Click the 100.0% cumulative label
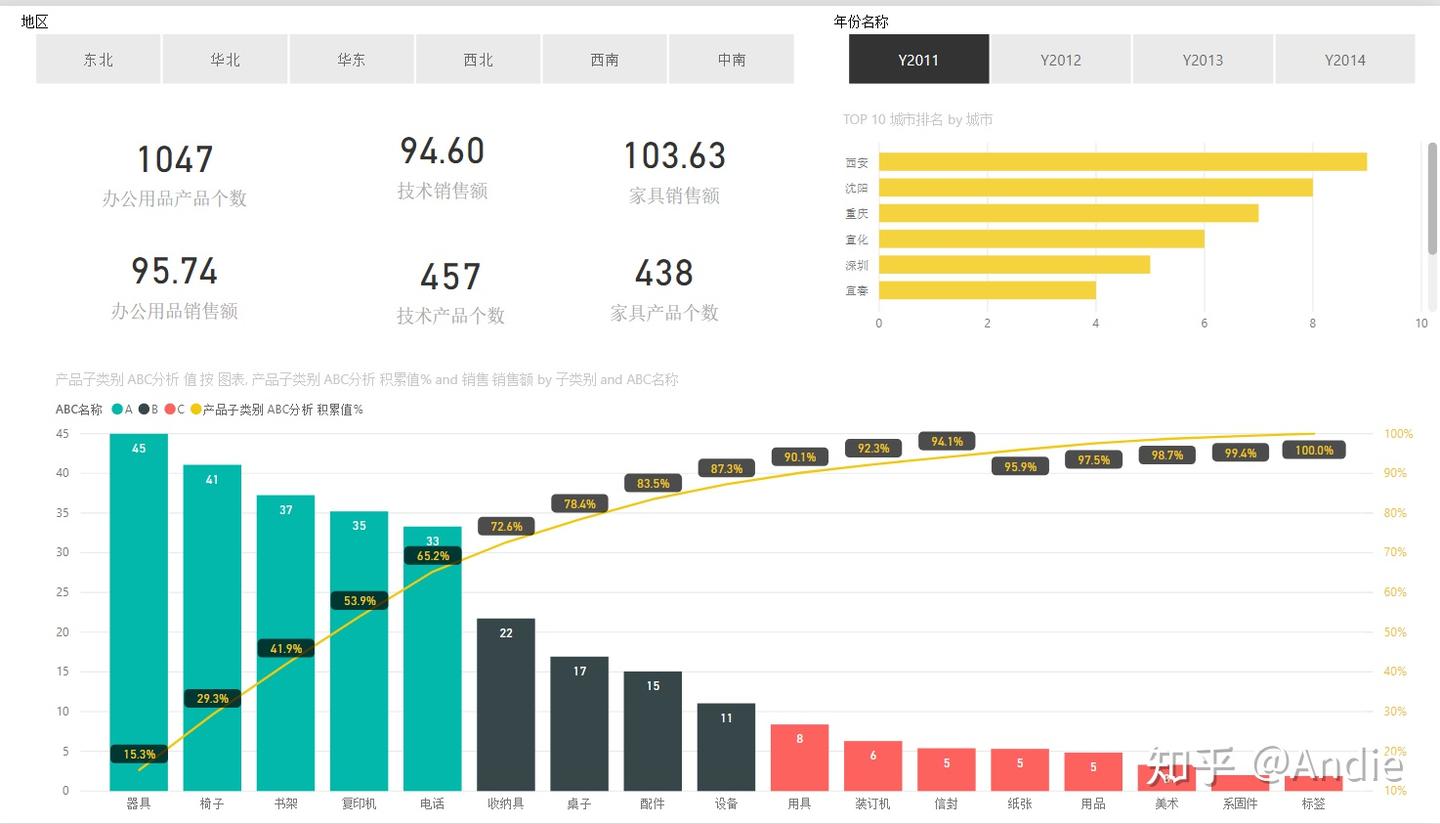The height and width of the screenshot is (824, 1440). 1314,450
